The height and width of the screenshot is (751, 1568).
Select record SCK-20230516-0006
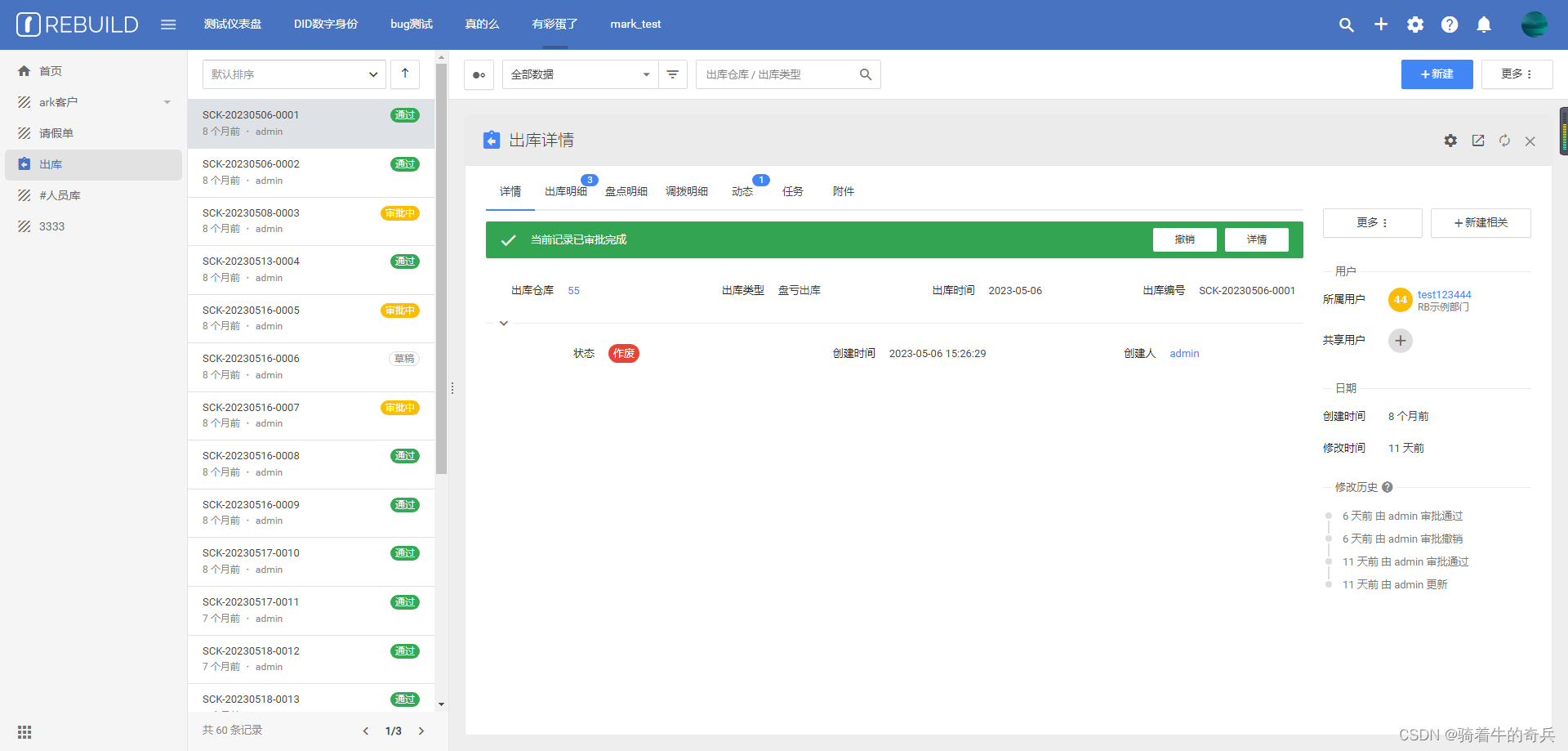[311, 367]
